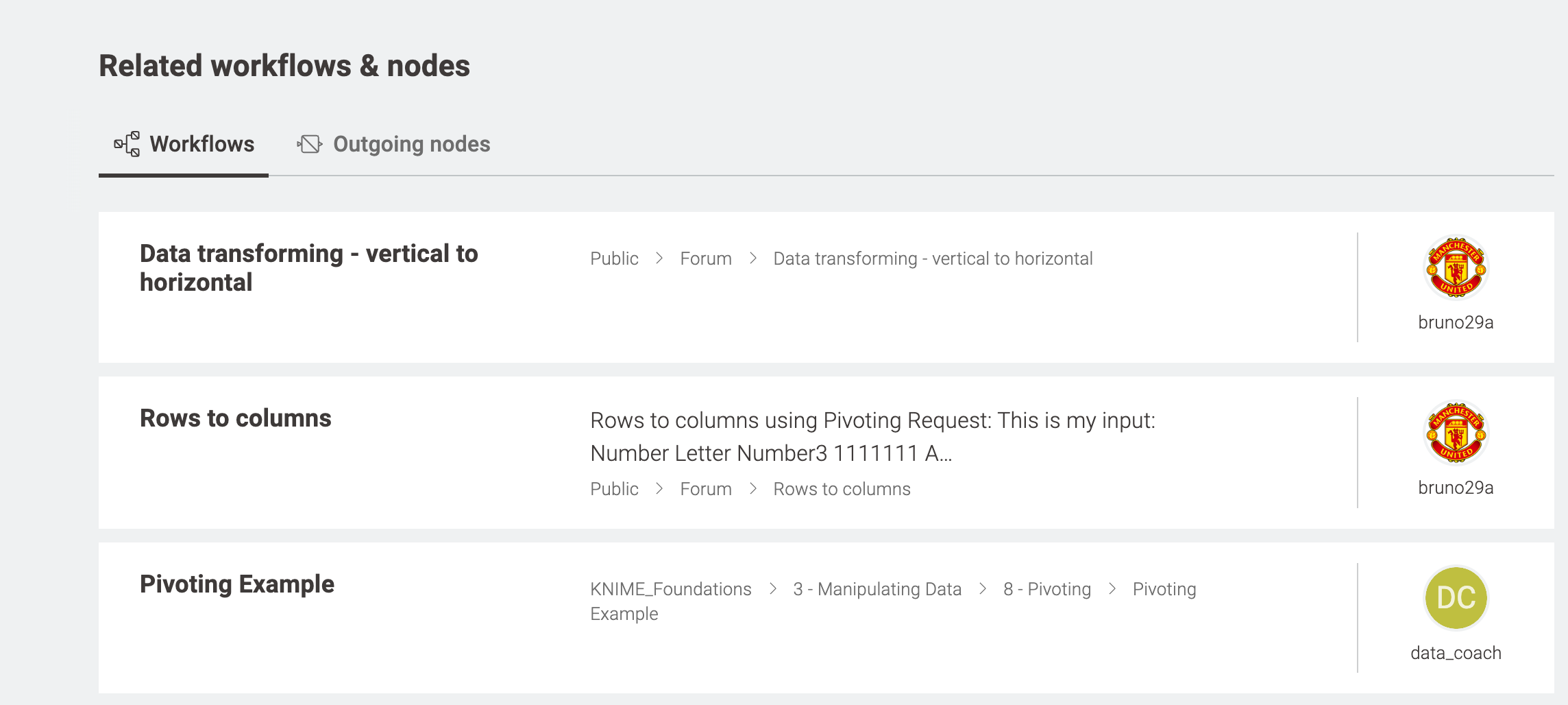Click Forum breadcrumb in first workflow card
This screenshot has width=1568, height=705.
pyautogui.click(x=705, y=259)
